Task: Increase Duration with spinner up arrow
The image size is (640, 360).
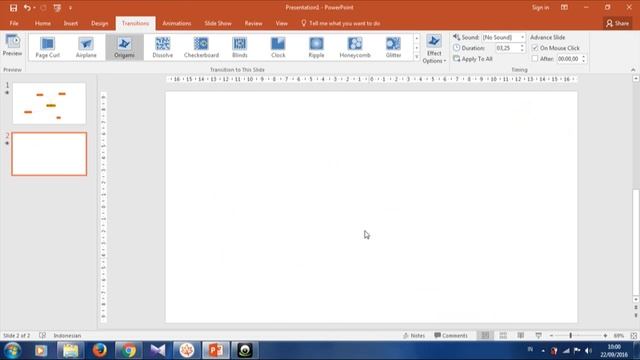Action: (x=522, y=46)
